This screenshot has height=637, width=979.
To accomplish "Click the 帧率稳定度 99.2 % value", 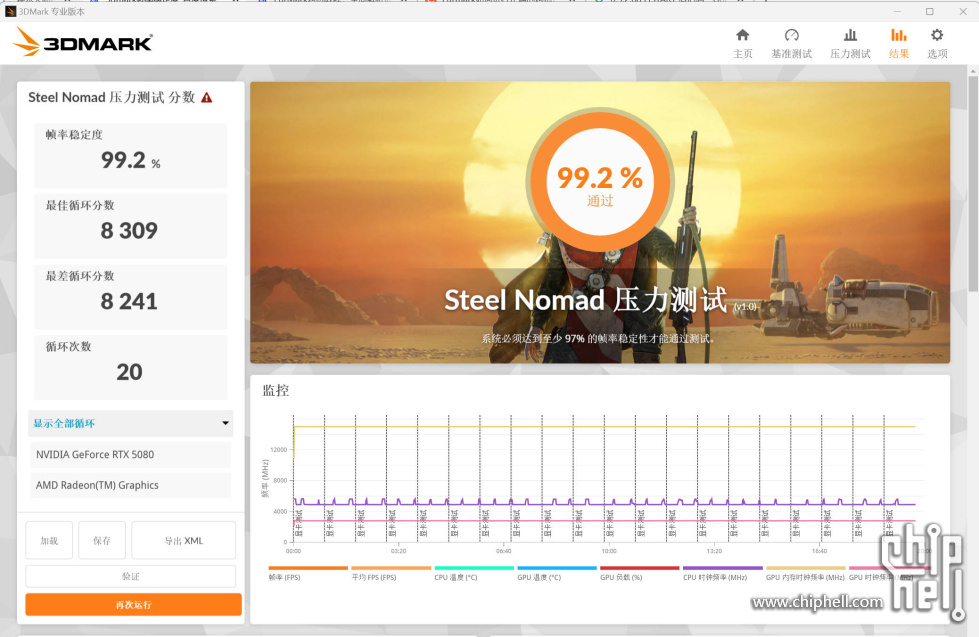I will [130, 160].
